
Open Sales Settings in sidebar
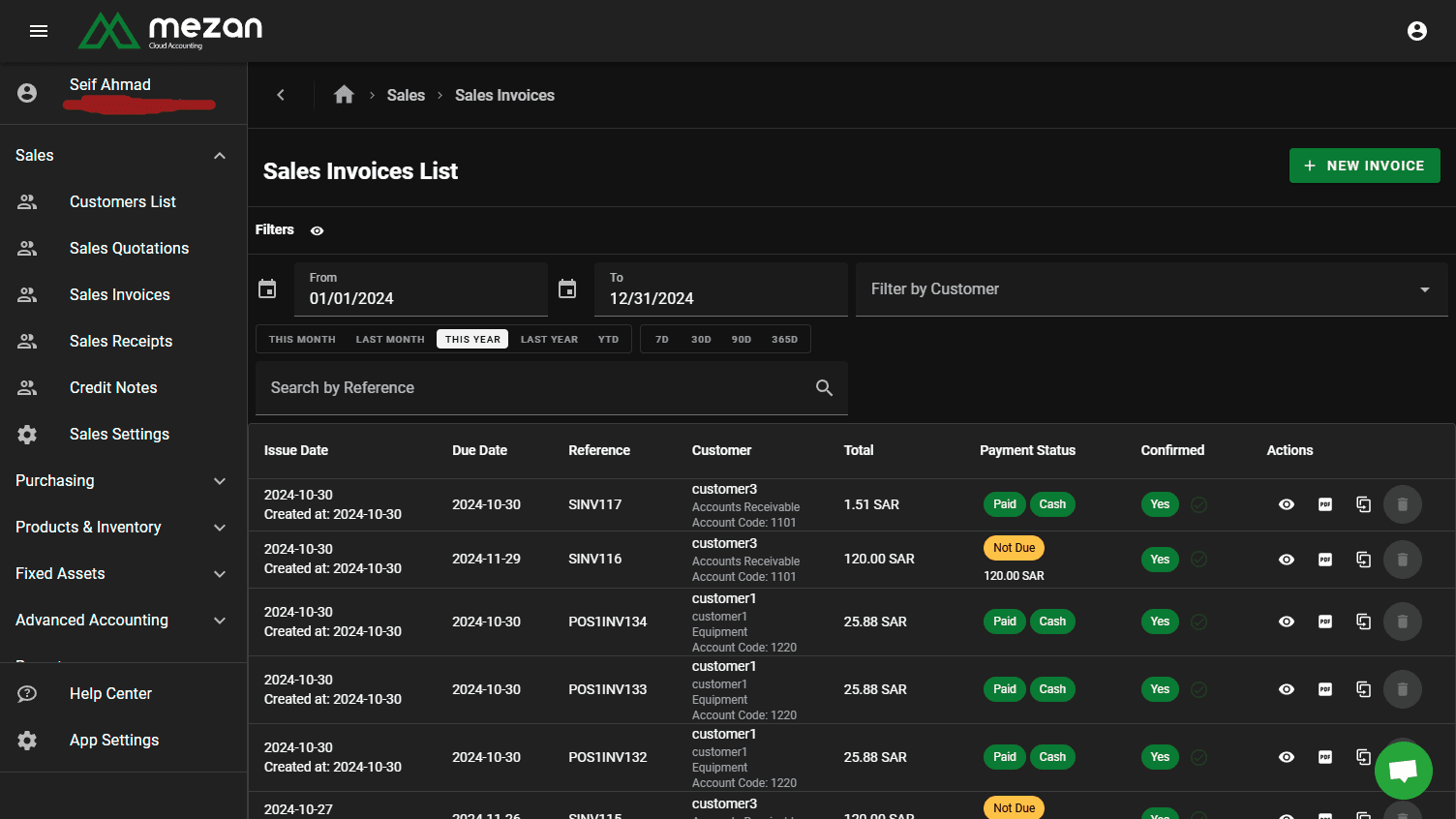coord(123,434)
